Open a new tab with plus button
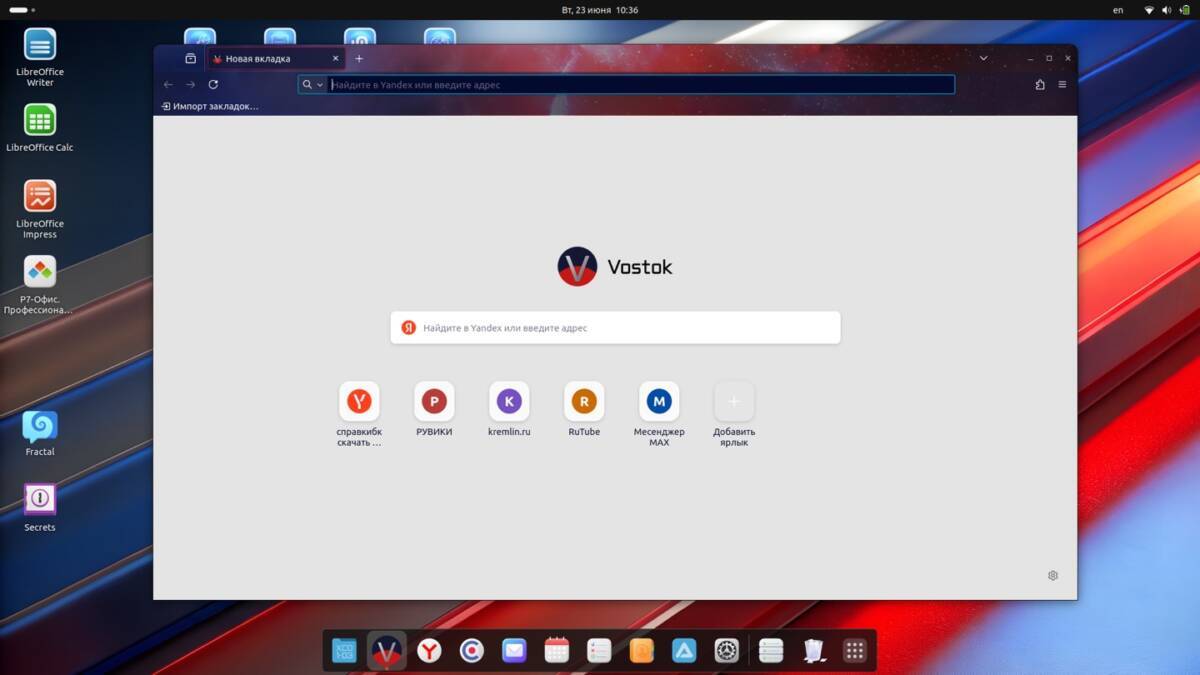This screenshot has height=675, width=1200. [x=359, y=58]
